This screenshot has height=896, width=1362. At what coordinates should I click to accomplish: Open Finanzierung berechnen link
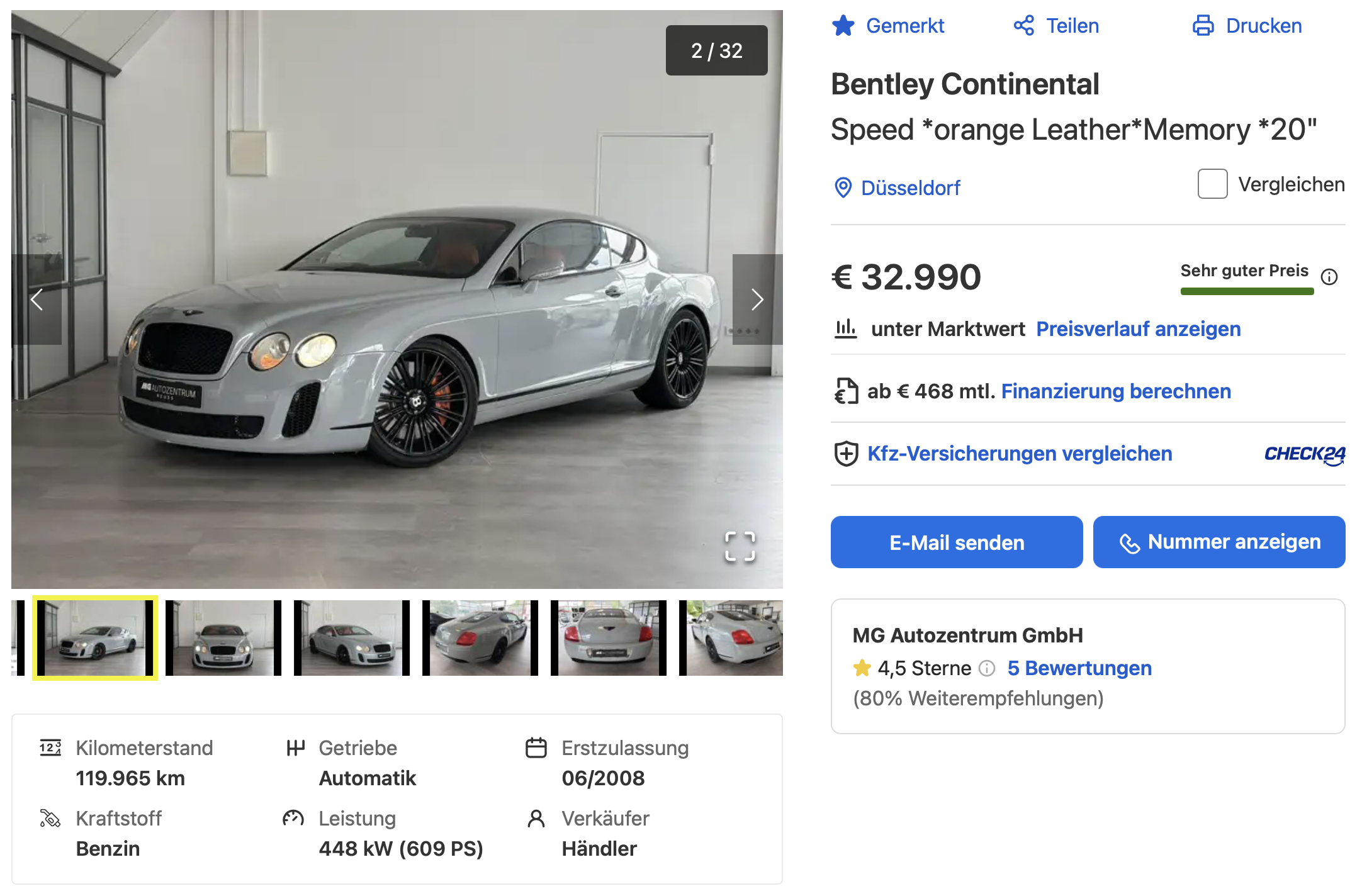pyautogui.click(x=1116, y=391)
